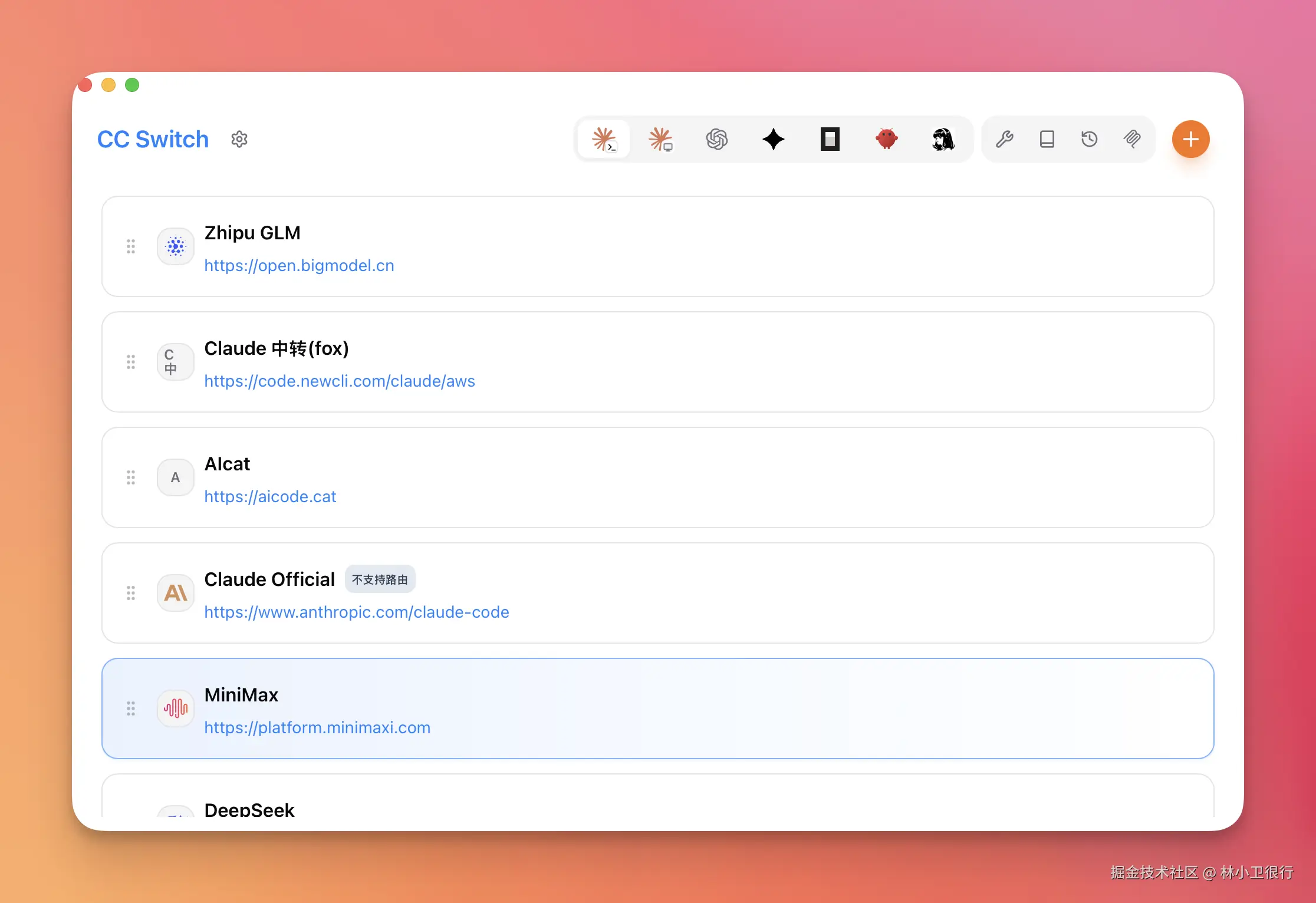Open the https://aicode.cat link

pyautogui.click(x=270, y=497)
